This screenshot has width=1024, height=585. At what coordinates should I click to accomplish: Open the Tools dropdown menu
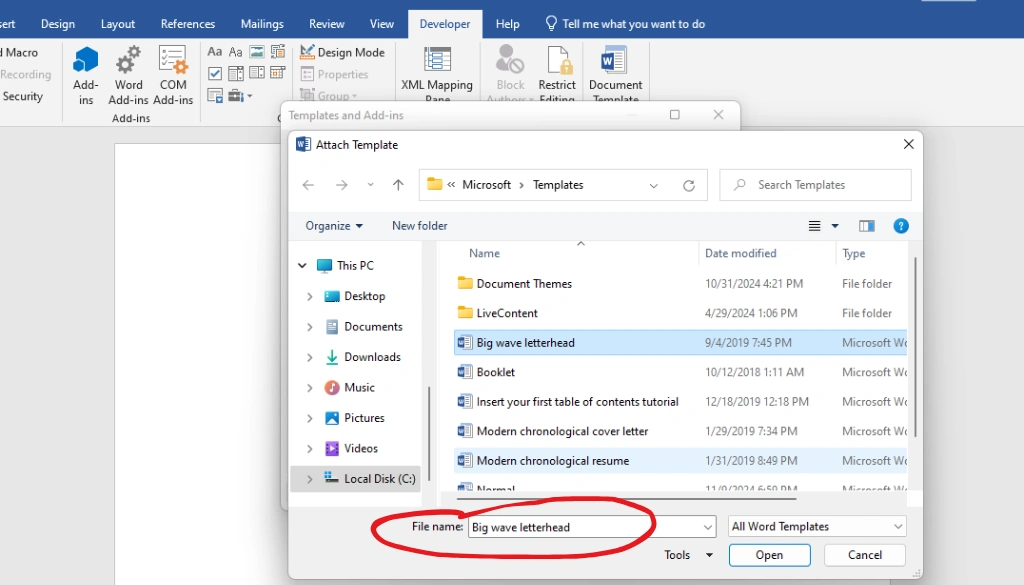pos(688,555)
